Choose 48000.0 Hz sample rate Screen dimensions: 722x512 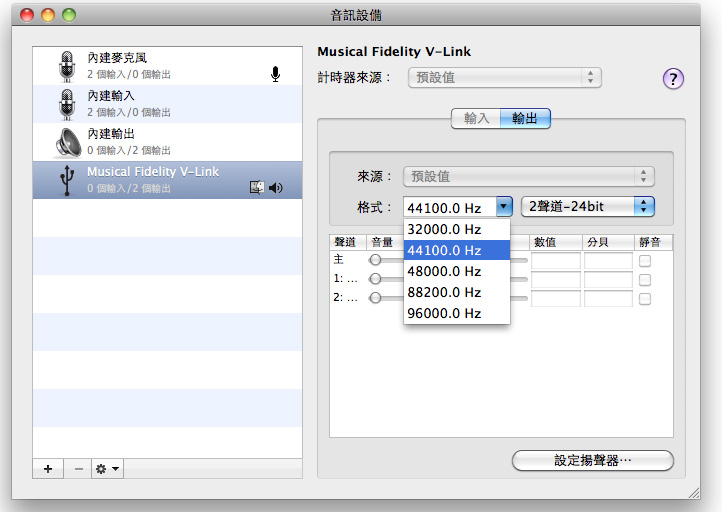[457, 271]
